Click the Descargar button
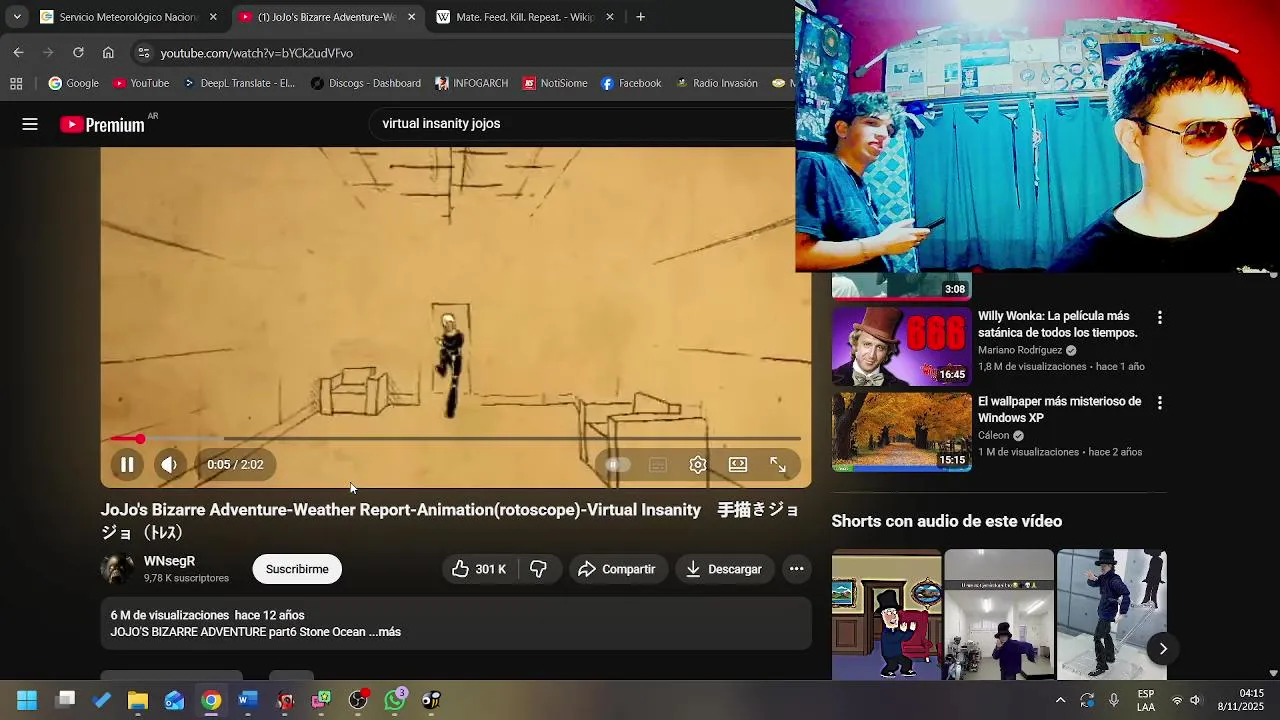The image size is (1280, 720). 724,569
